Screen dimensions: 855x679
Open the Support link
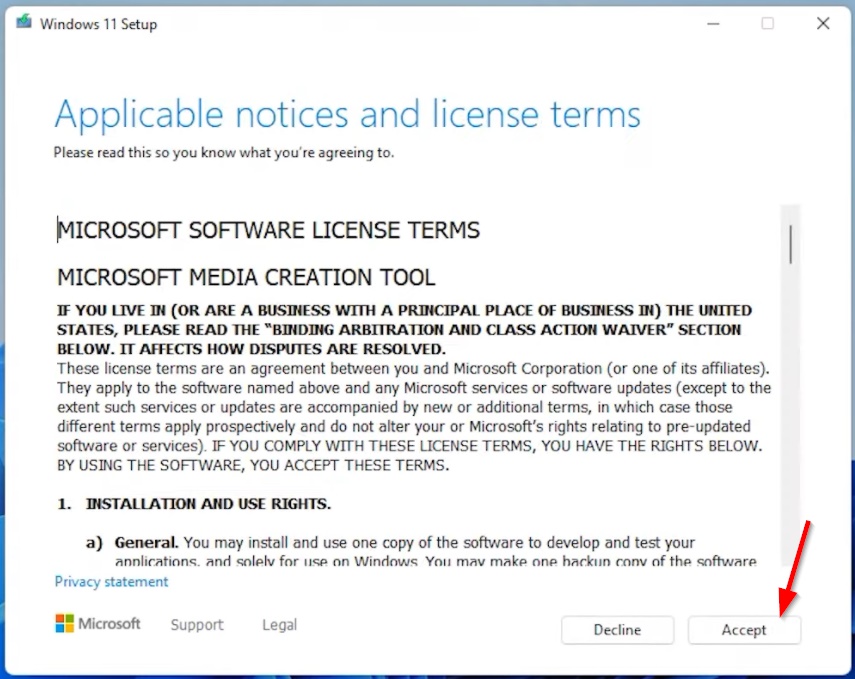[x=197, y=624]
